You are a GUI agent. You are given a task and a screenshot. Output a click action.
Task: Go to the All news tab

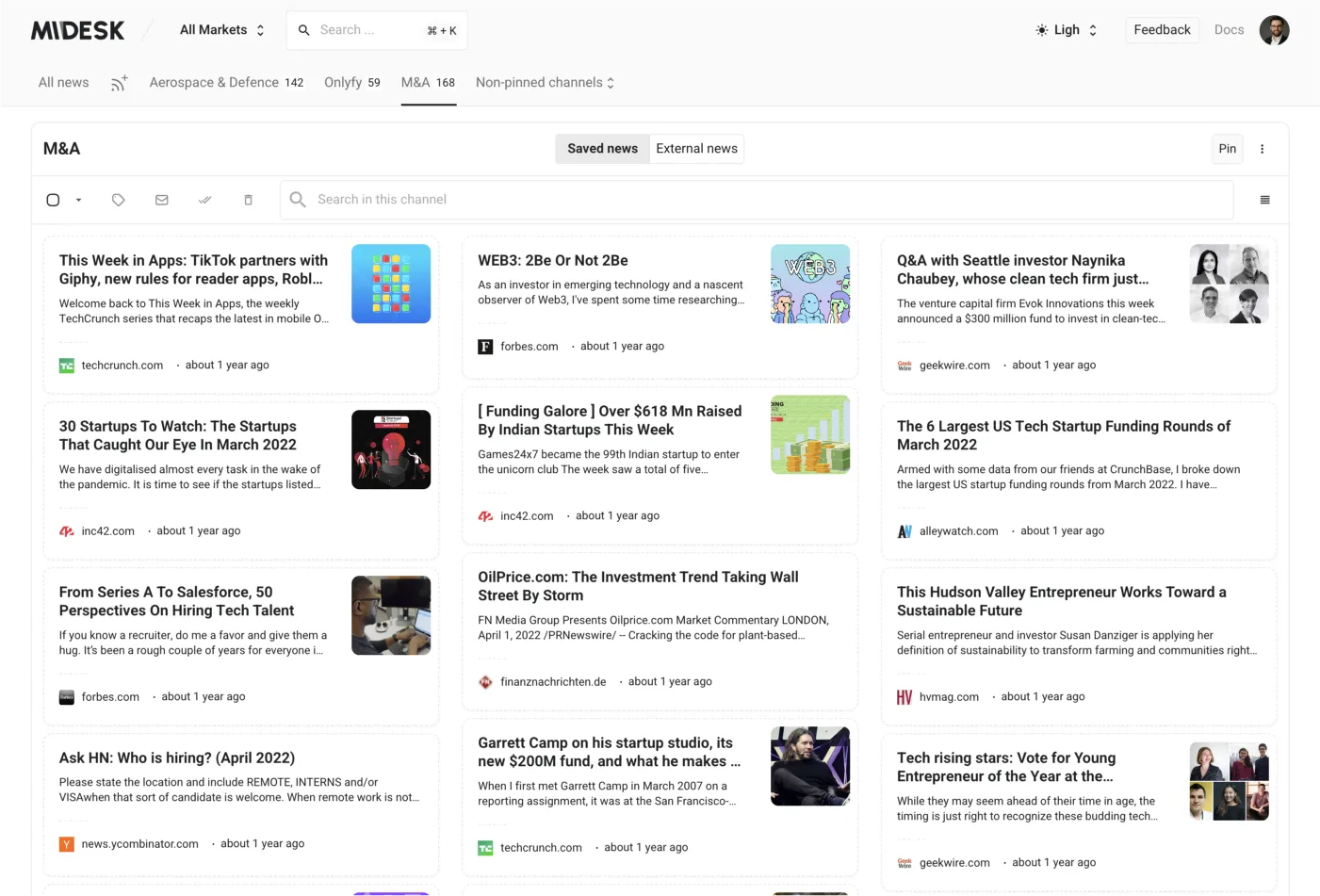64,83
